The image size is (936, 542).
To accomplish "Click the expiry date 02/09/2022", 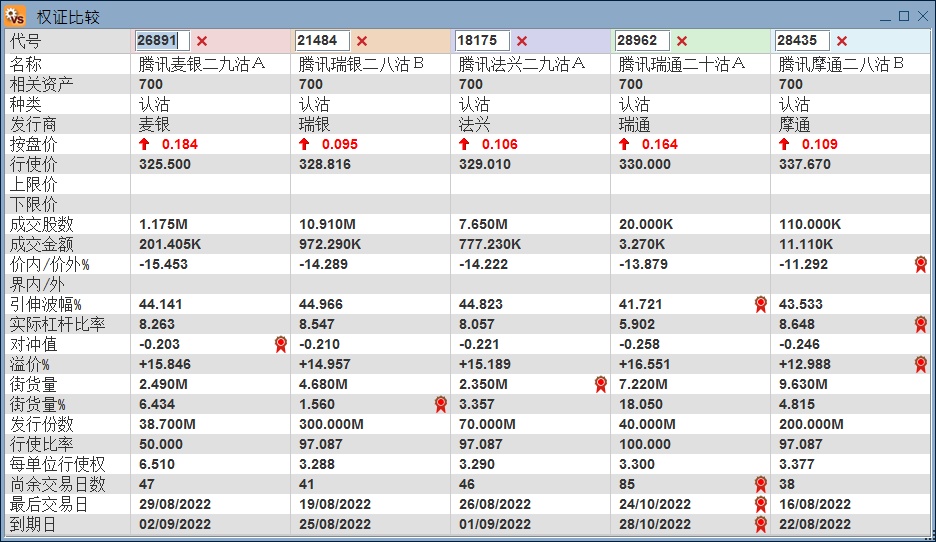I will click(175, 525).
